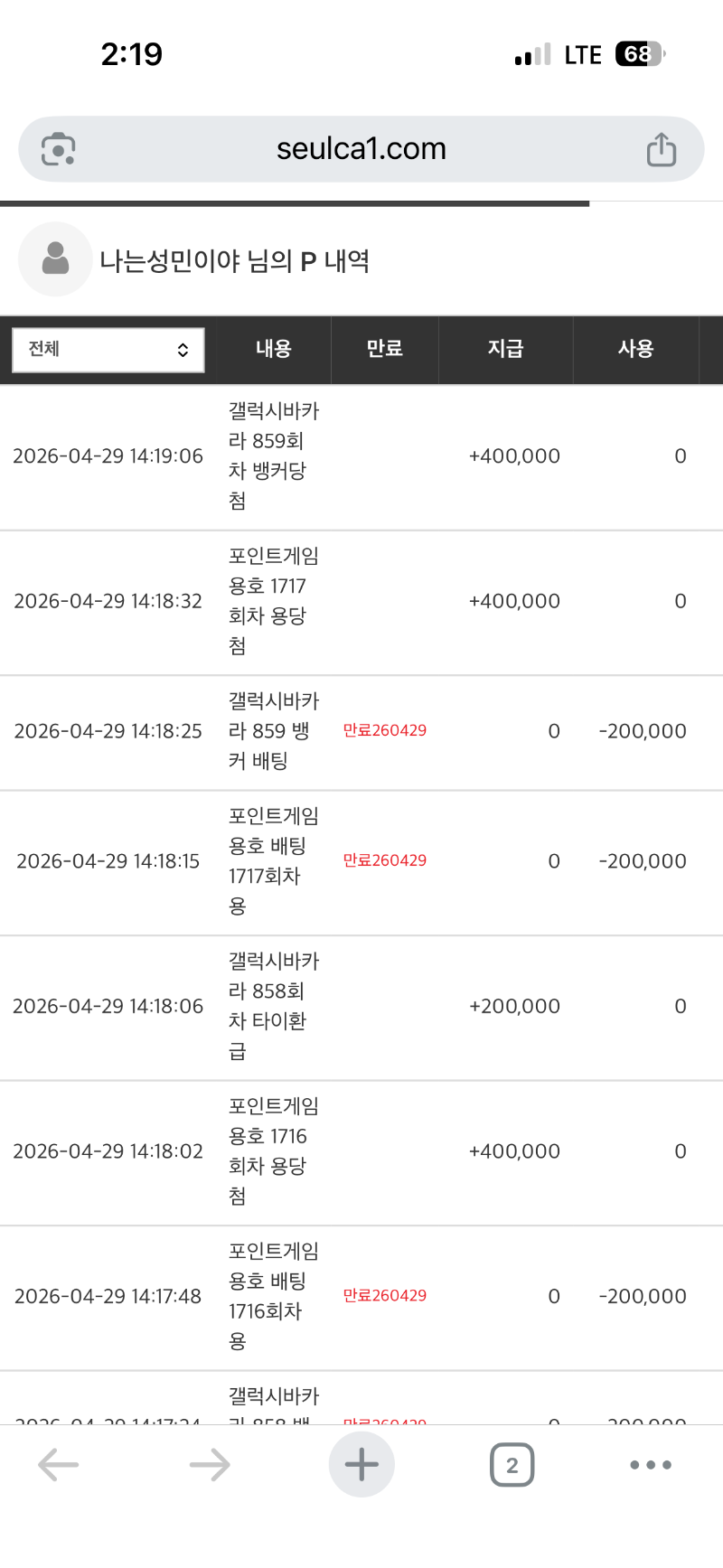723x1568 pixels.
Task: Go forward with the right arrow
Action: 210,1465
